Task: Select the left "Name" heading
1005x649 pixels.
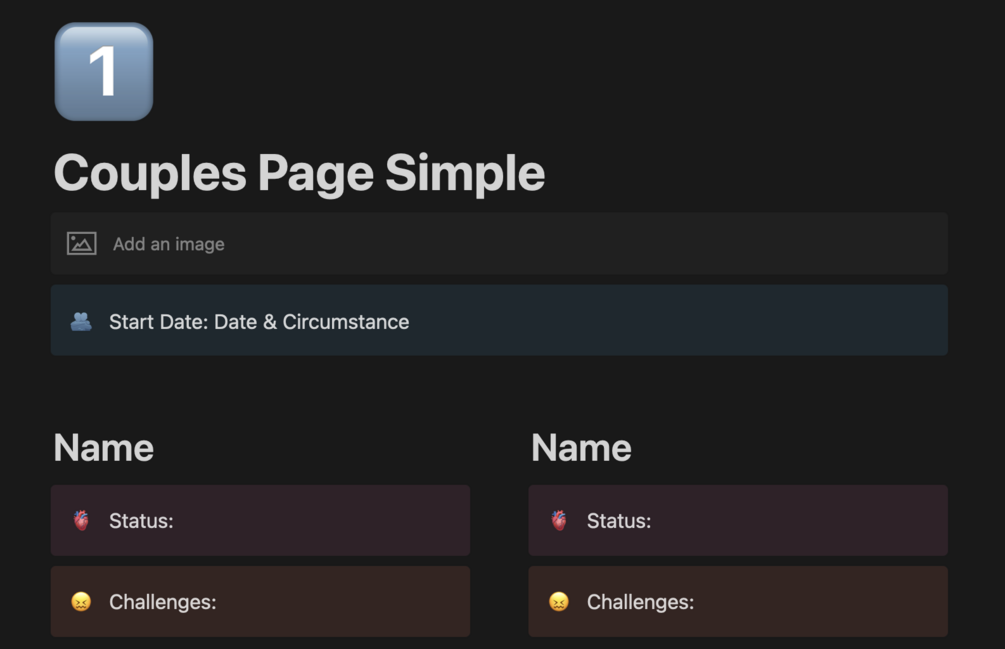Action: pyautogui.click(x=104, y=448)
